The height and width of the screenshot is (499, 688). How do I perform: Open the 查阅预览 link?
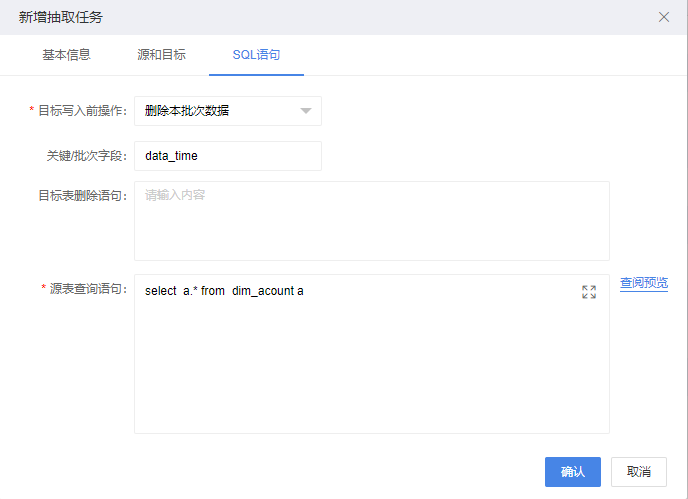pyautogui.click(x=644, y=283)
